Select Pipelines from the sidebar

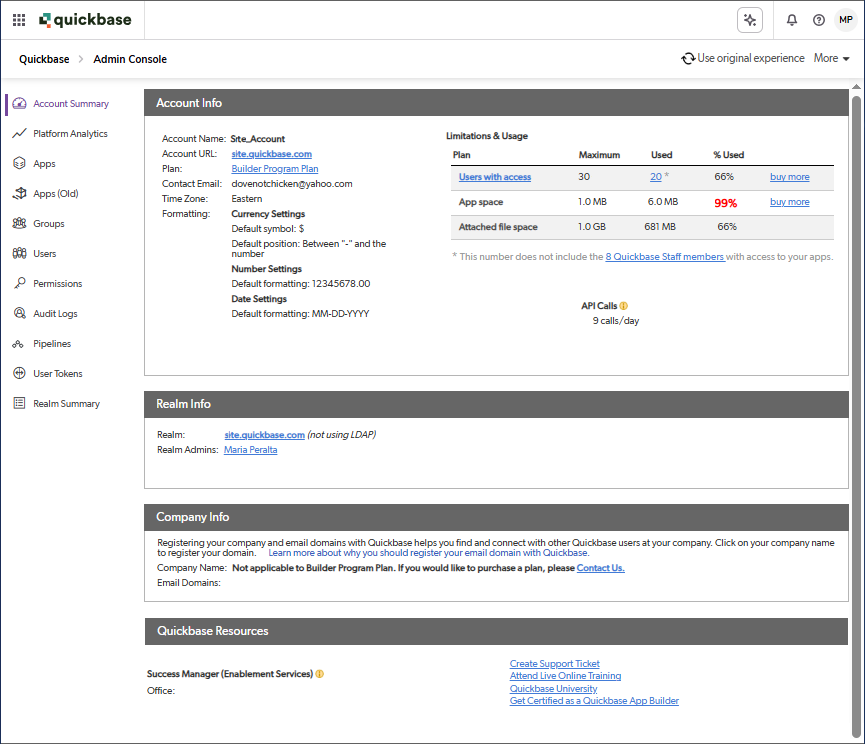point(52,344)
